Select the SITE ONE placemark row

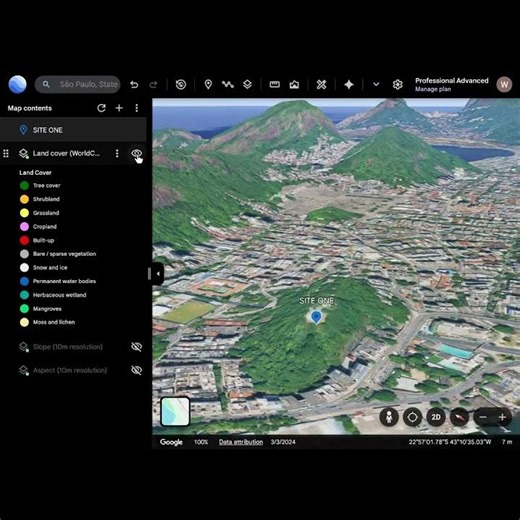click(73, 130)
